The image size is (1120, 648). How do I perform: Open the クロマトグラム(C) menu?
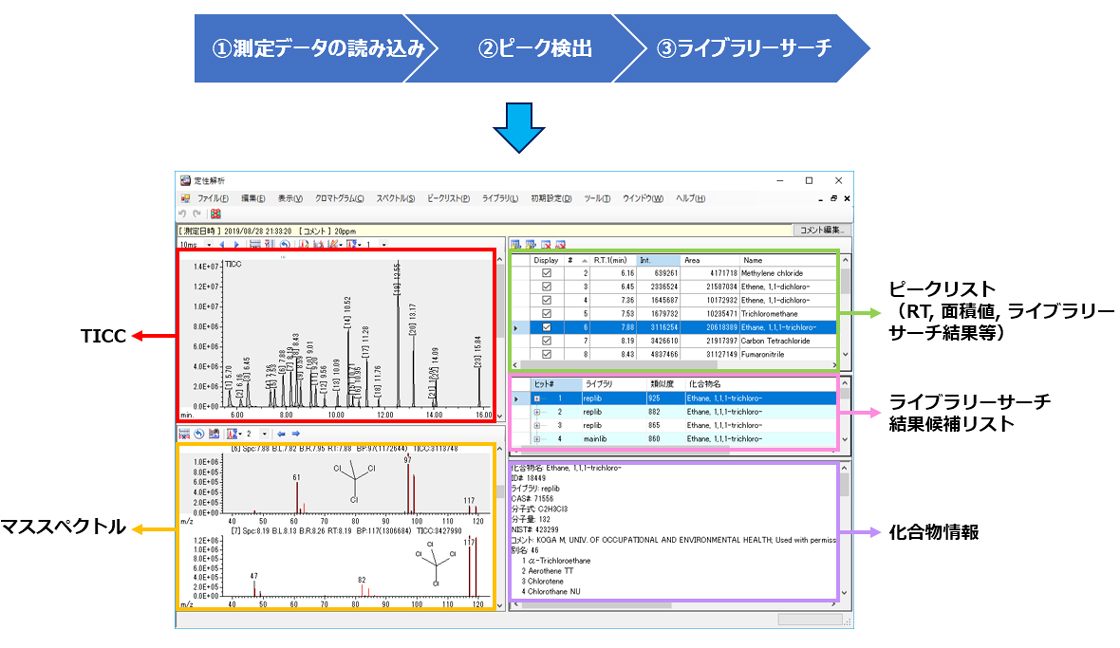pyautogui.click(x=339, y=198)
